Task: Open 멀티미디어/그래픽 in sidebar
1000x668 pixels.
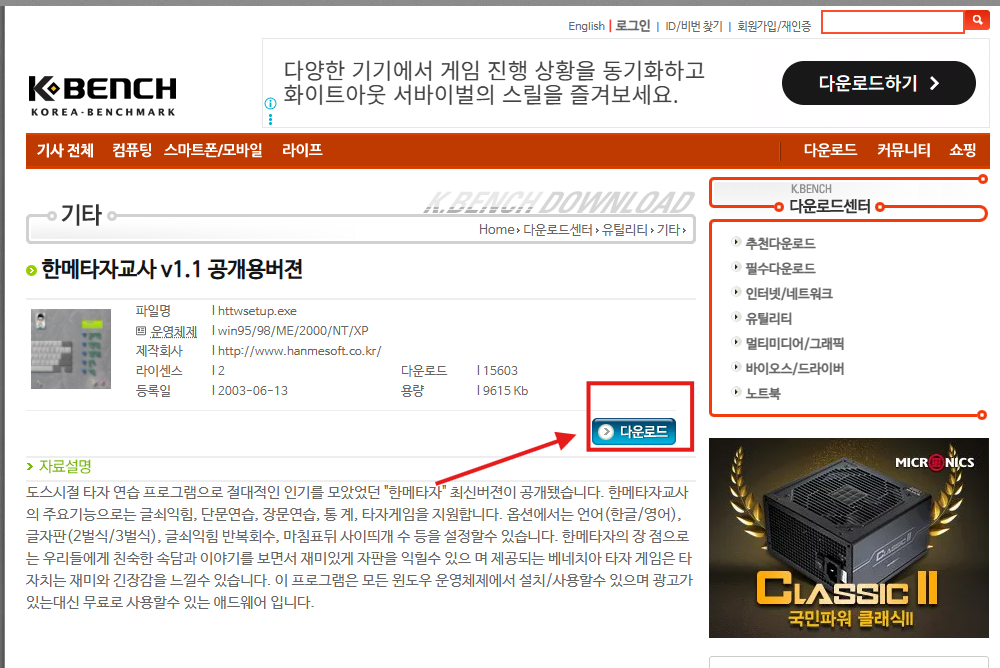Action: coord(795,343)
